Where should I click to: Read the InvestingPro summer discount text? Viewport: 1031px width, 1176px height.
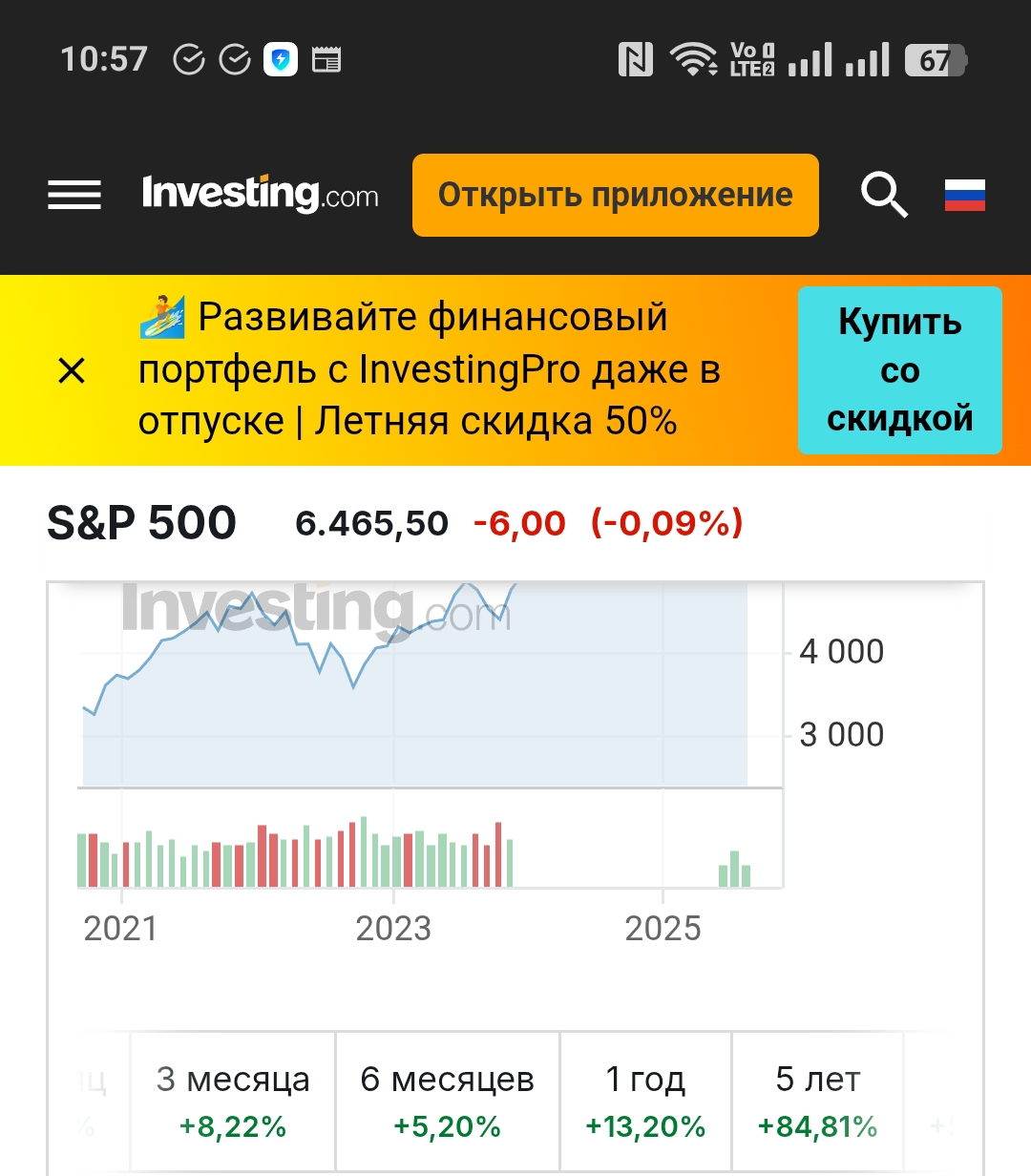click(x=430, y=370)
